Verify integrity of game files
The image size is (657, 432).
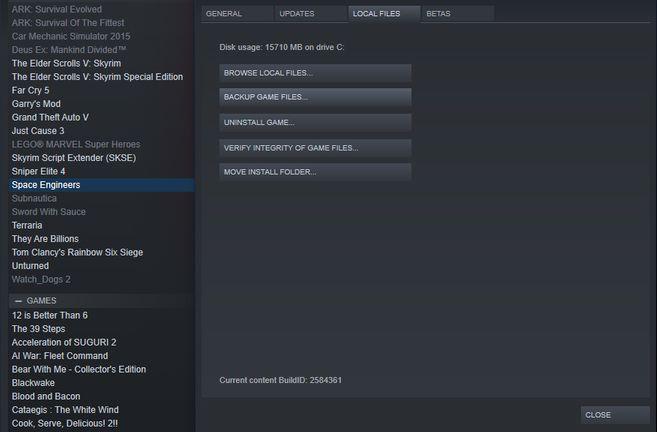coord(315,148)
